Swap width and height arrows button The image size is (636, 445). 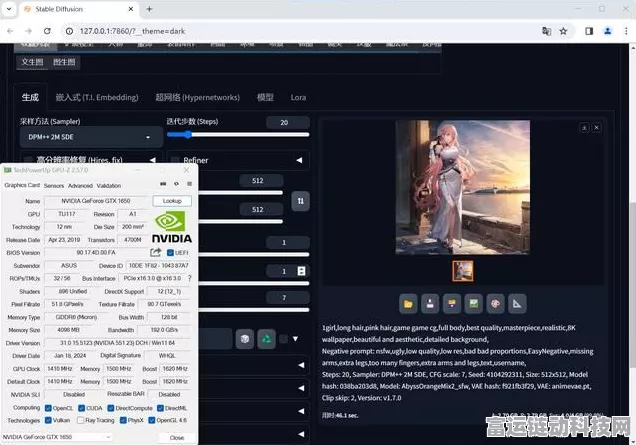(x=301, y=201)
